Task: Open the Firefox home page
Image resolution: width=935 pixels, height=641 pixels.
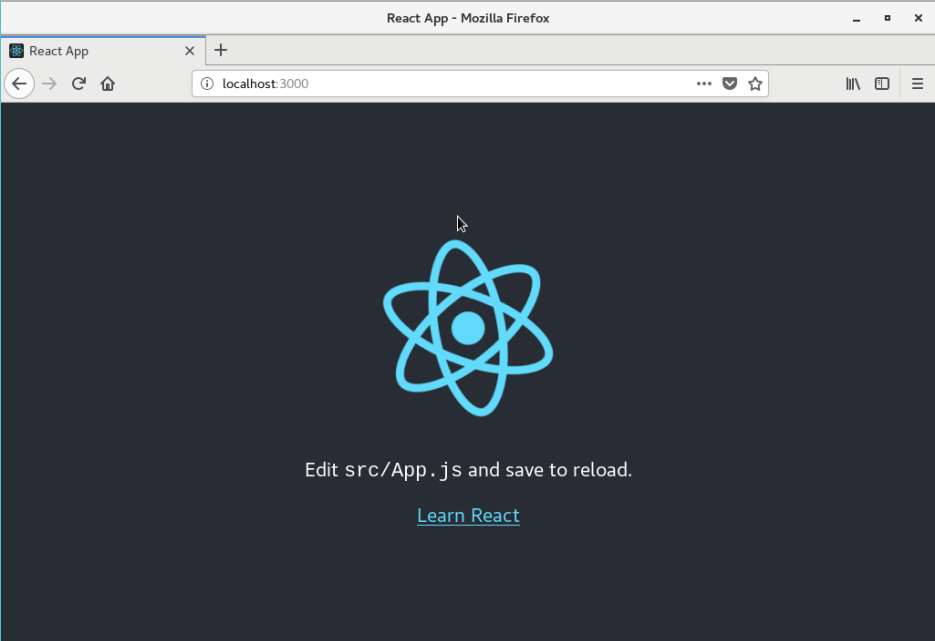Action: [x=107, y=83]
